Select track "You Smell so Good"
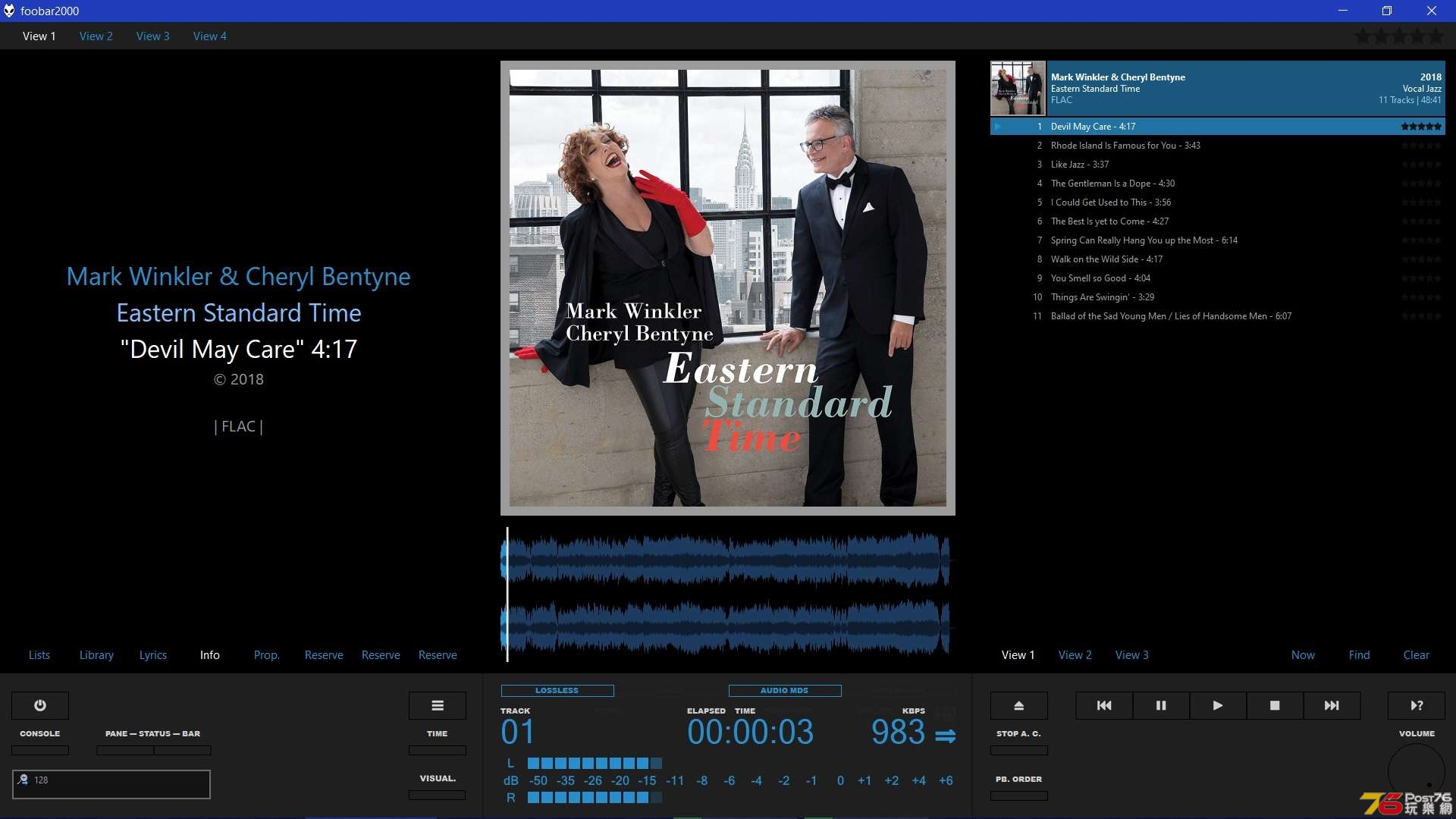Screen dimensions: 1456x819 1218,278
